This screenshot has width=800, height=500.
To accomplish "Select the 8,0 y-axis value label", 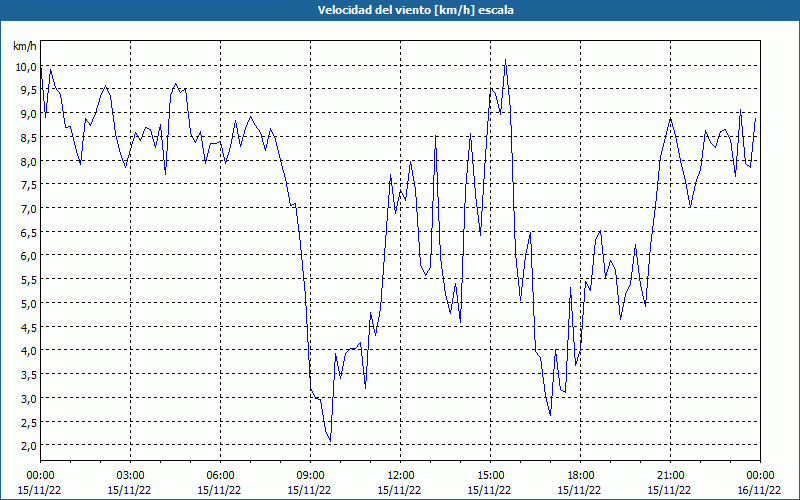I will point(29,161).
